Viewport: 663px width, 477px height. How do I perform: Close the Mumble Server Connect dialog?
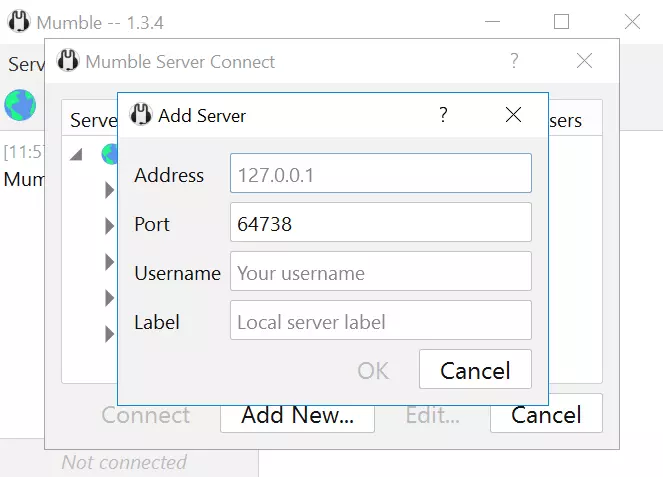pyautogui.click(x=585, y=61)
